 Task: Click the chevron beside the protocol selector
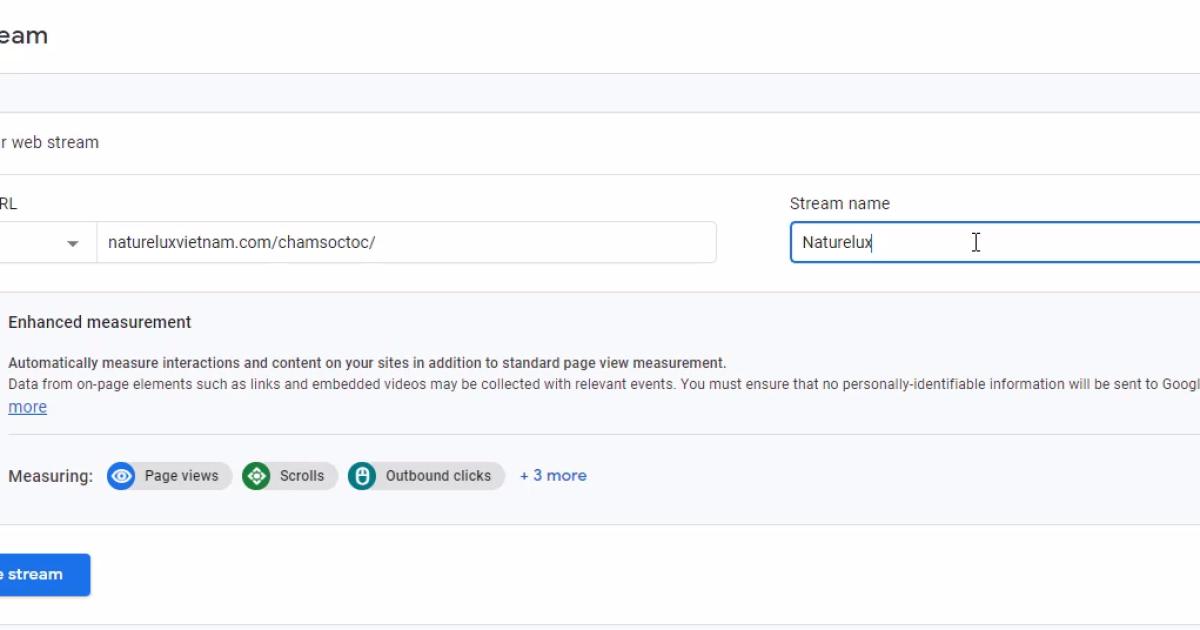click(71, 243)
